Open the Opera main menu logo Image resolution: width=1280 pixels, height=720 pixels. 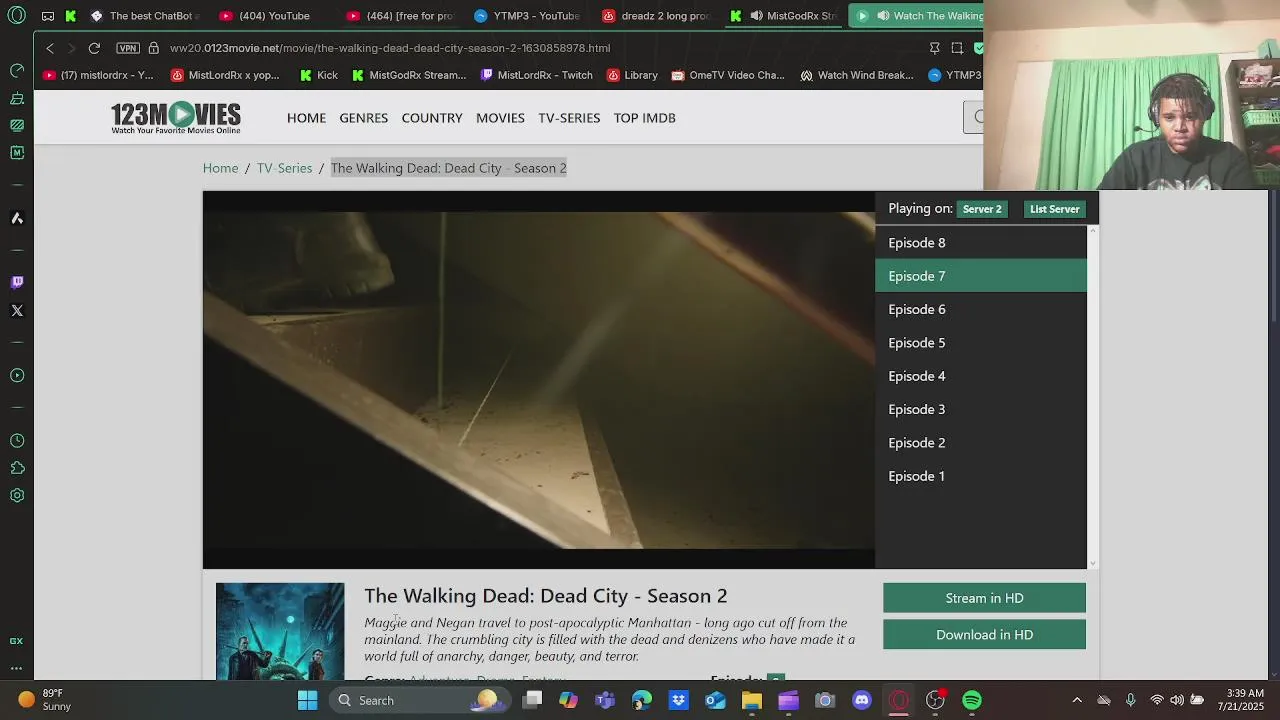click(x=17, y=16)
